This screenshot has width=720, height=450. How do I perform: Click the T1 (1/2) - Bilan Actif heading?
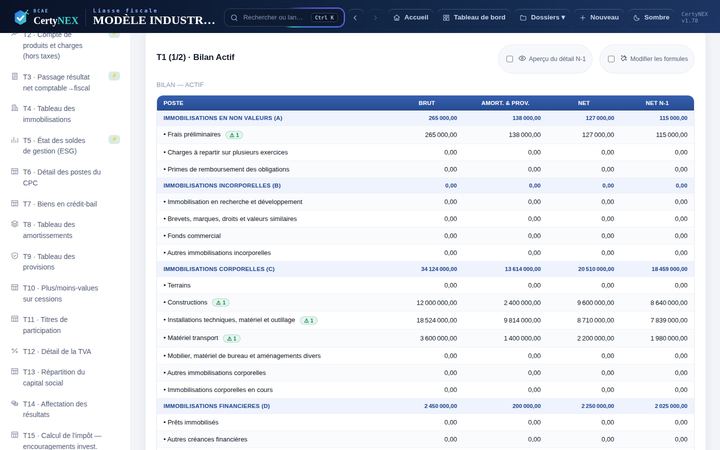click(x=195, y=57)
